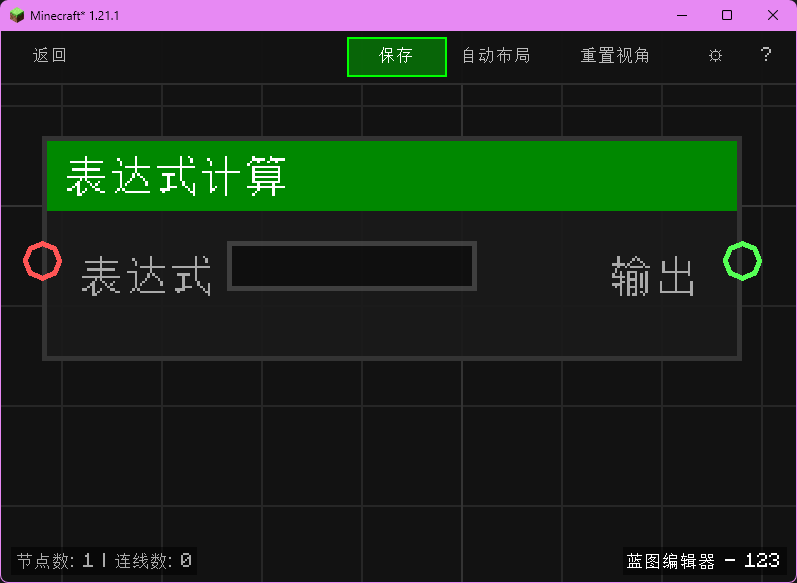Select the 表达式计算 node header
The height and width of the screenshot is (583, 797).
392,176
